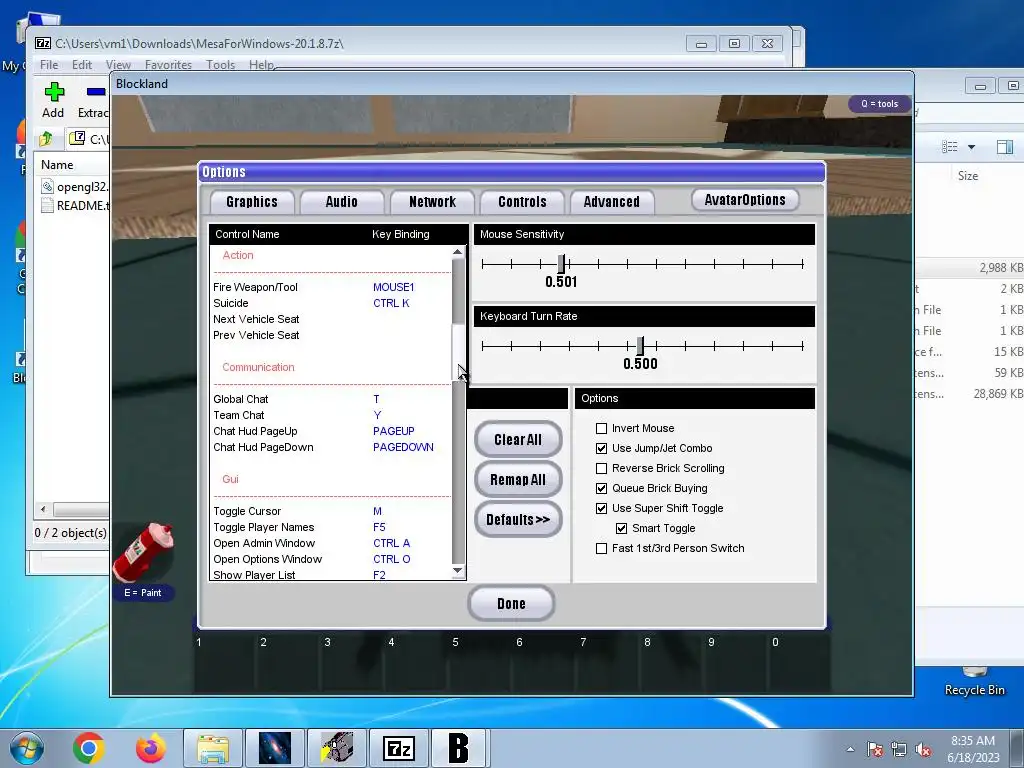
Task: Click the Clear All button
Action: (518, 440)
